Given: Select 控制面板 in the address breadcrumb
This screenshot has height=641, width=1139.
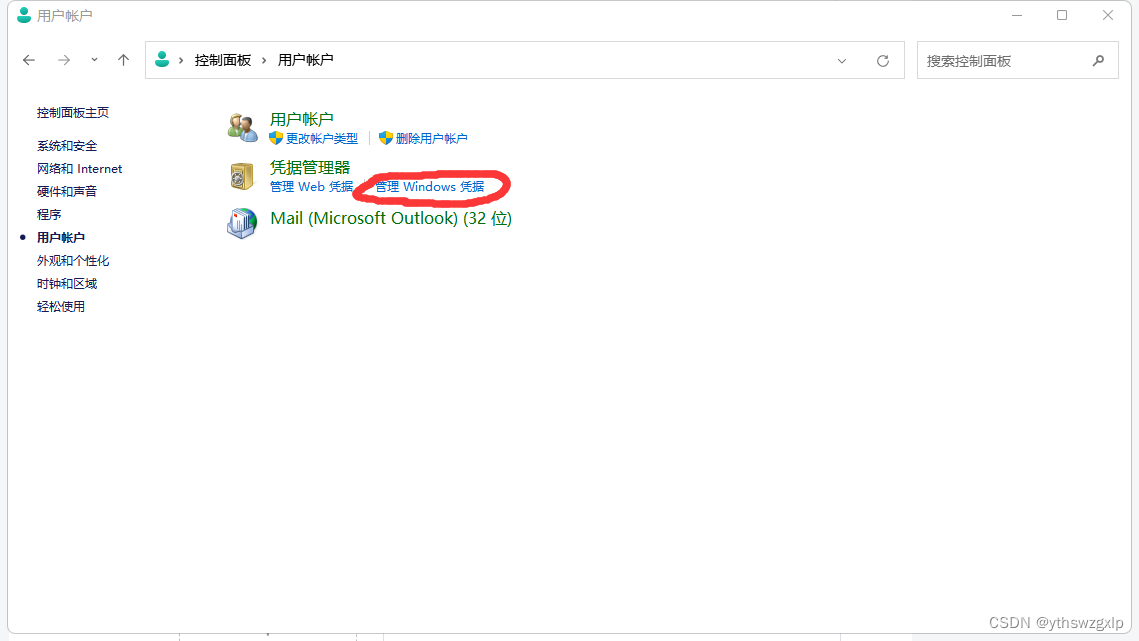Looking at the screenshot, I should click(223, 60).
